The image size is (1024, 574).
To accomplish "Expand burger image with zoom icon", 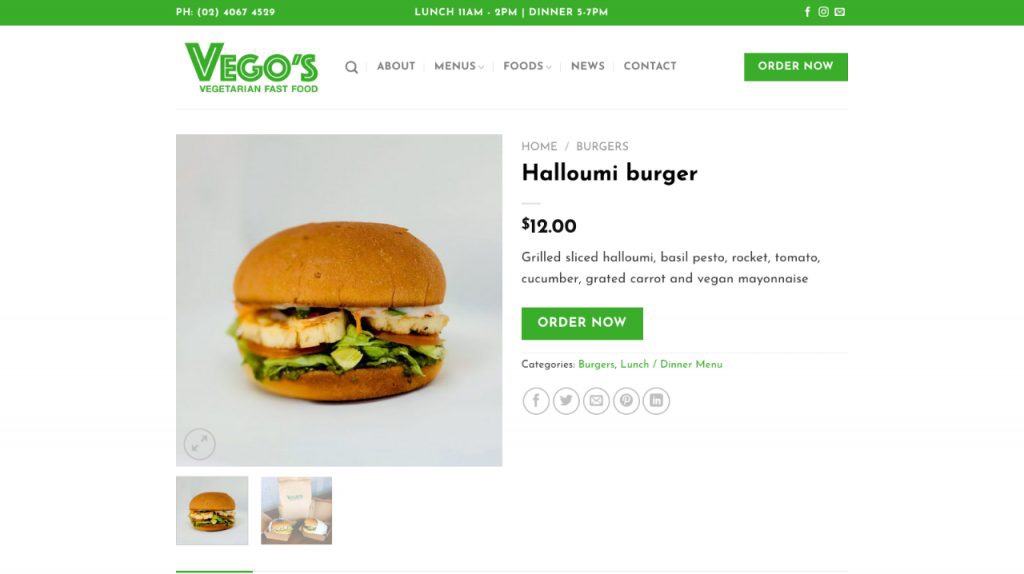I will click(x=200, y=444).
